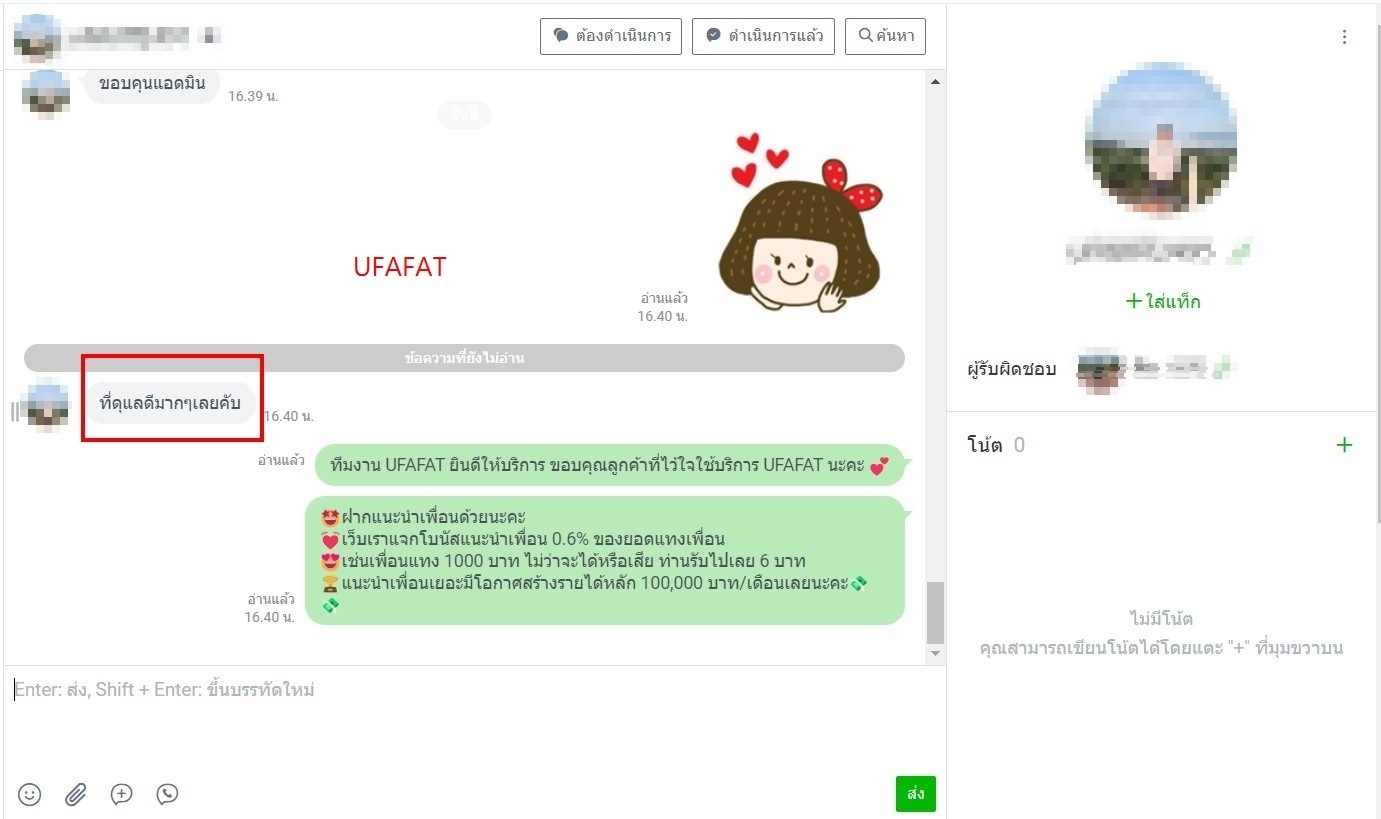The image size is (1381, 819).
Task: Open the emoji and sticker picker
Action: click(30, 794)
